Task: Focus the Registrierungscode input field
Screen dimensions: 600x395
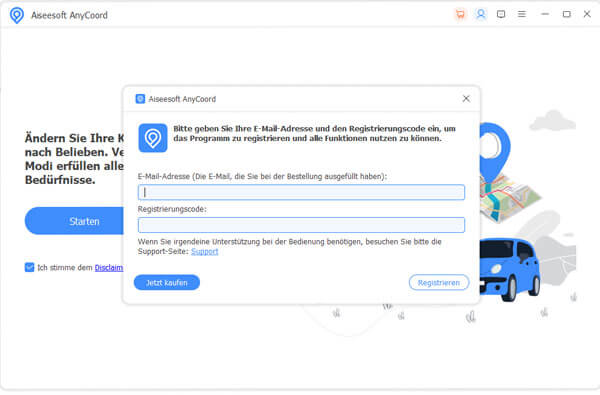Action: (x=301, y=225)
